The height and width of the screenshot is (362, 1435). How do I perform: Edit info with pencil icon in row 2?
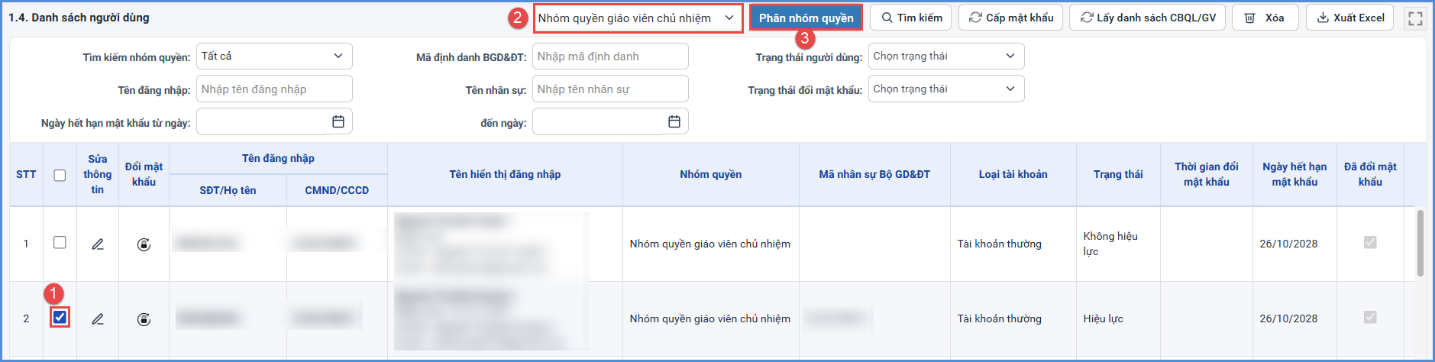click(97, 319)
